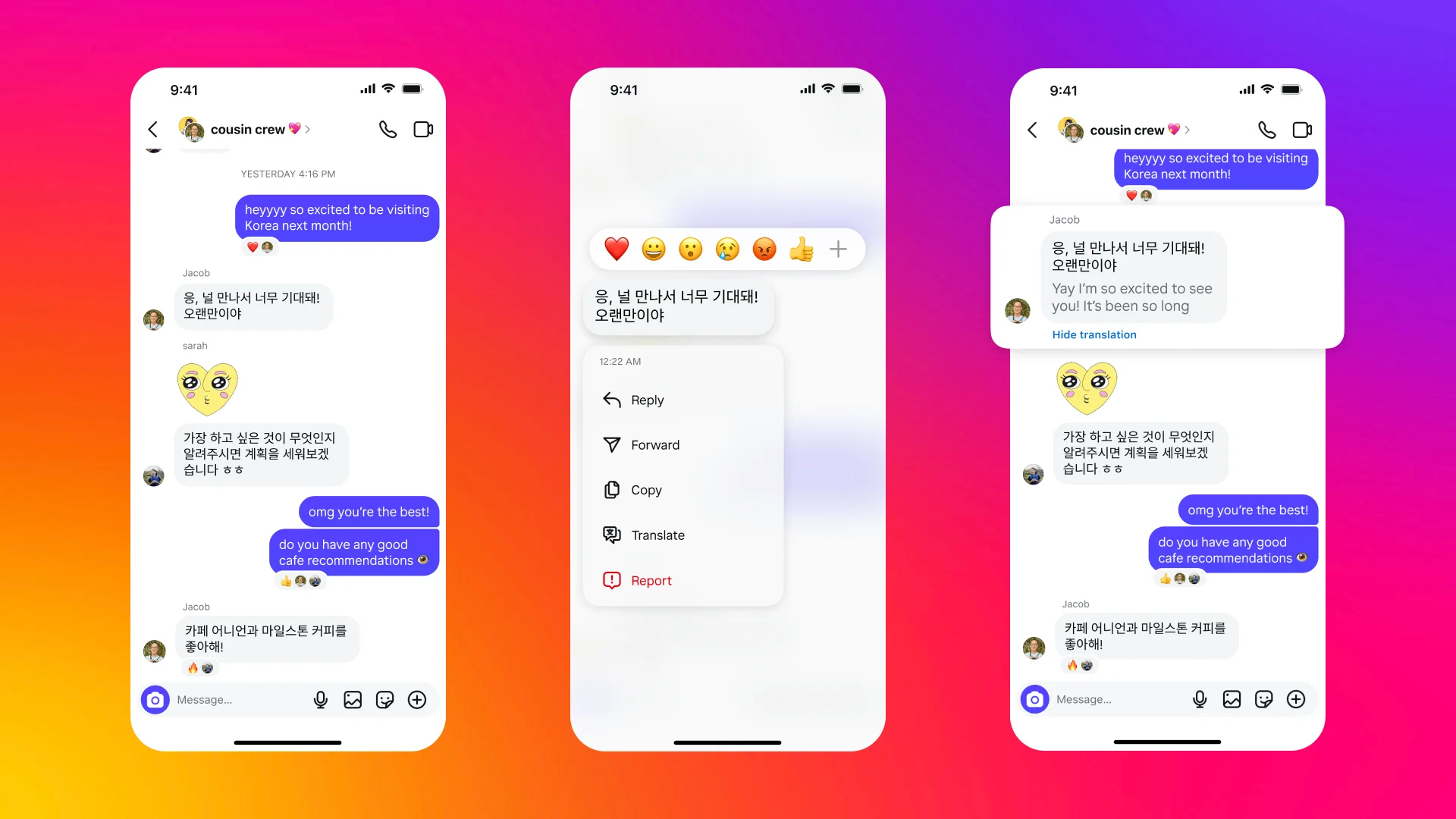This screenshot has height=819, width=1456.
Task: Select Reply from the context menu
Action: pos(646,399)
